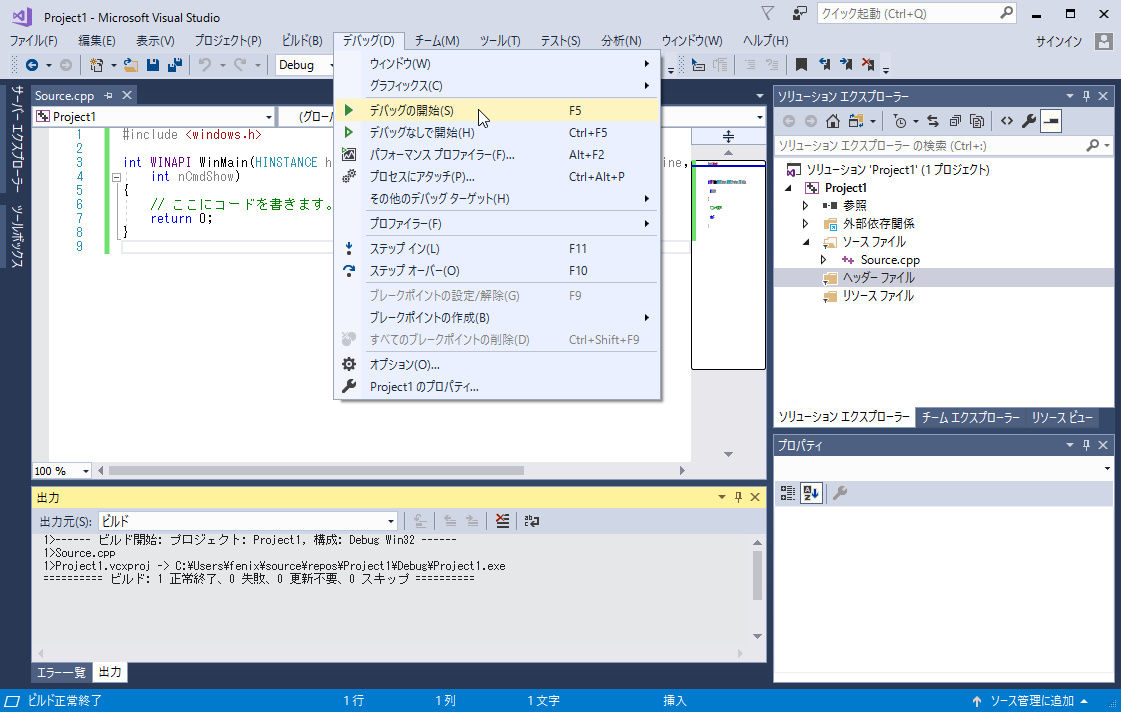Open the ツールボックス side tab
The width and height of the screenshot is (1121, 712).
point(17,237)
